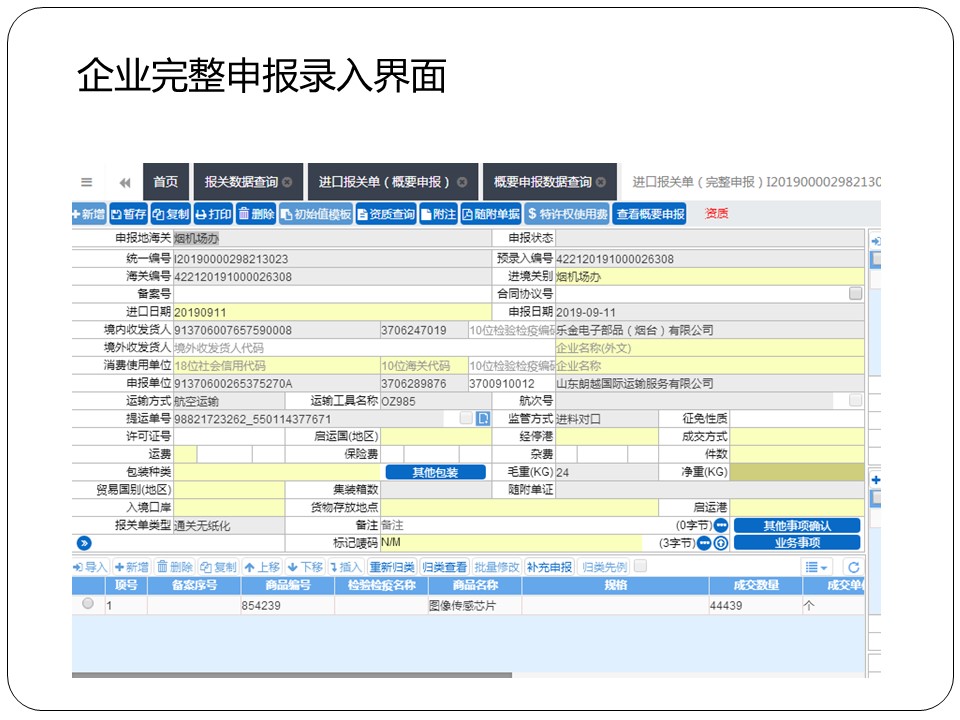
Task: Expand the blue double-chevron below 报关单类型
Action: (84, 543)
